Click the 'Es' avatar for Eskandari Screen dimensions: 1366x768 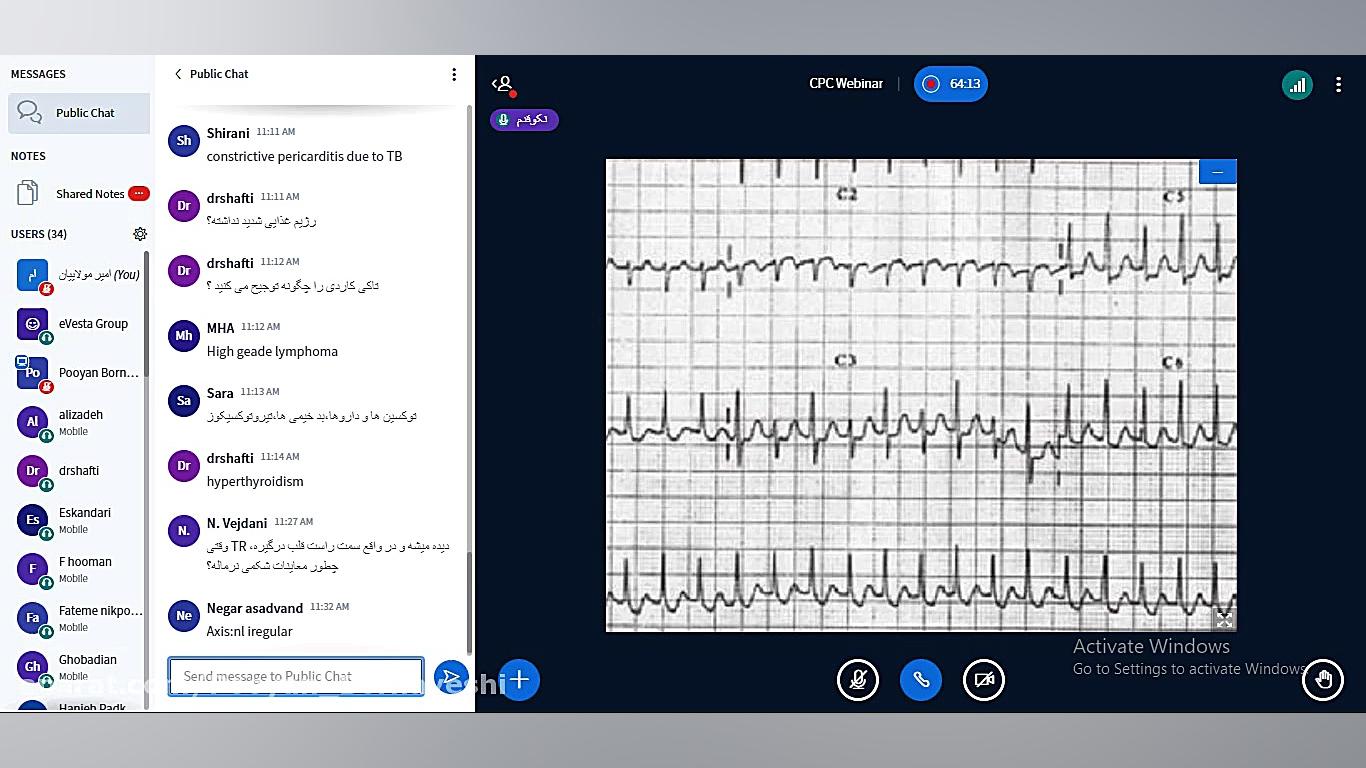[x=33, y=520]
